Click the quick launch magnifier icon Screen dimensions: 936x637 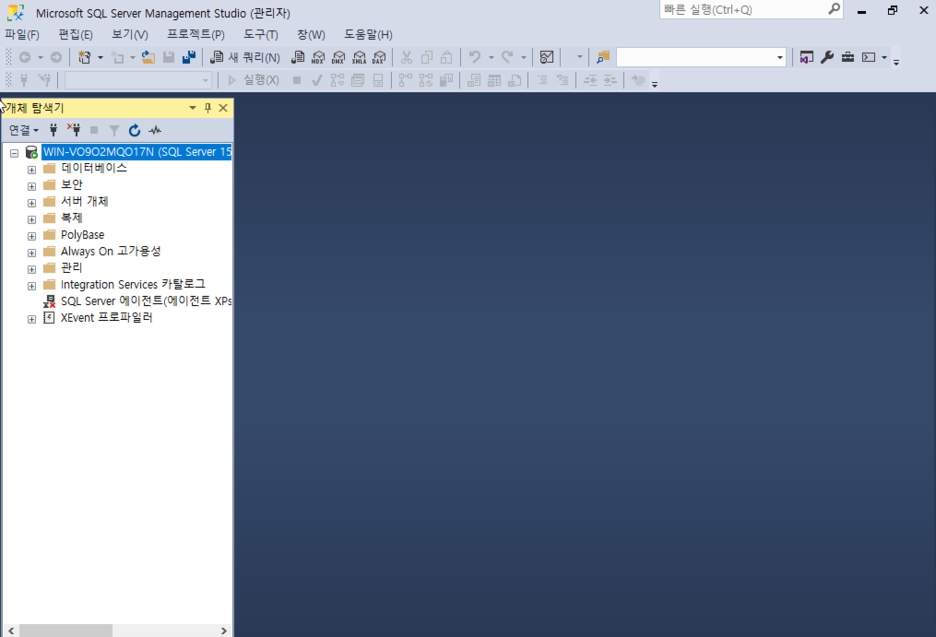point(834,9)
